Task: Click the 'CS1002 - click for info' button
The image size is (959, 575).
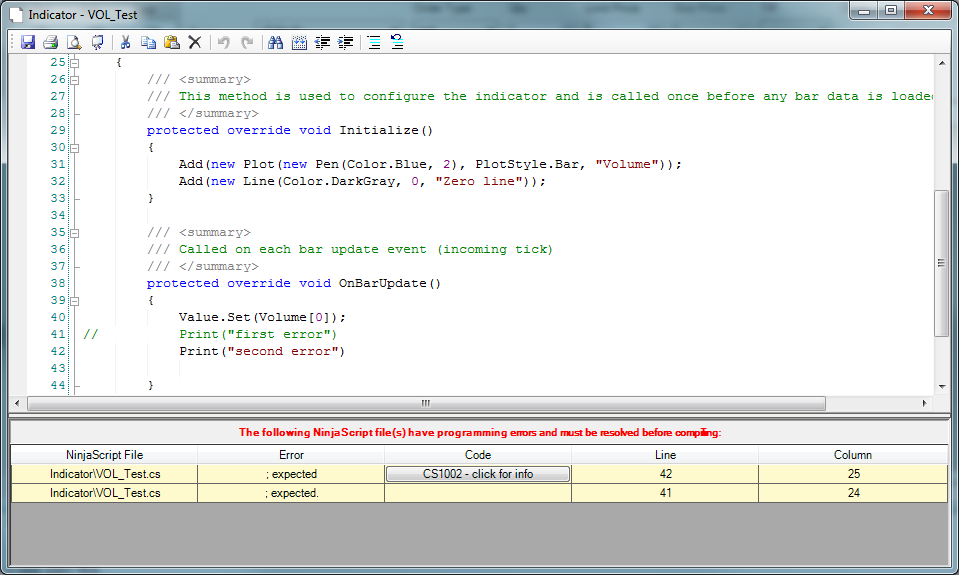Action: [477, 474]
